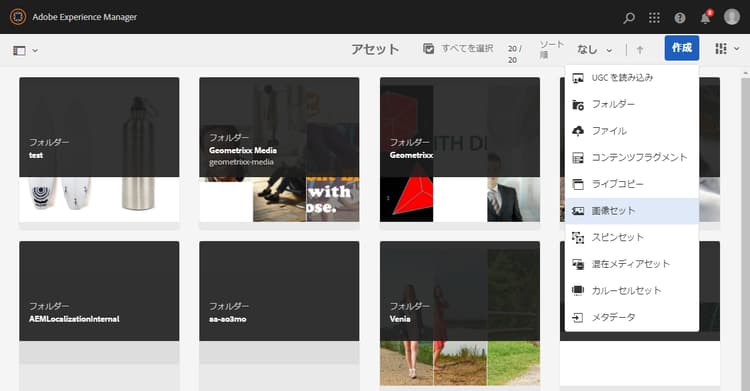The width and height of the screenshot is (750, 391).
Task: Expand the rail panel chevron
Action: click(x=35, y=51)
